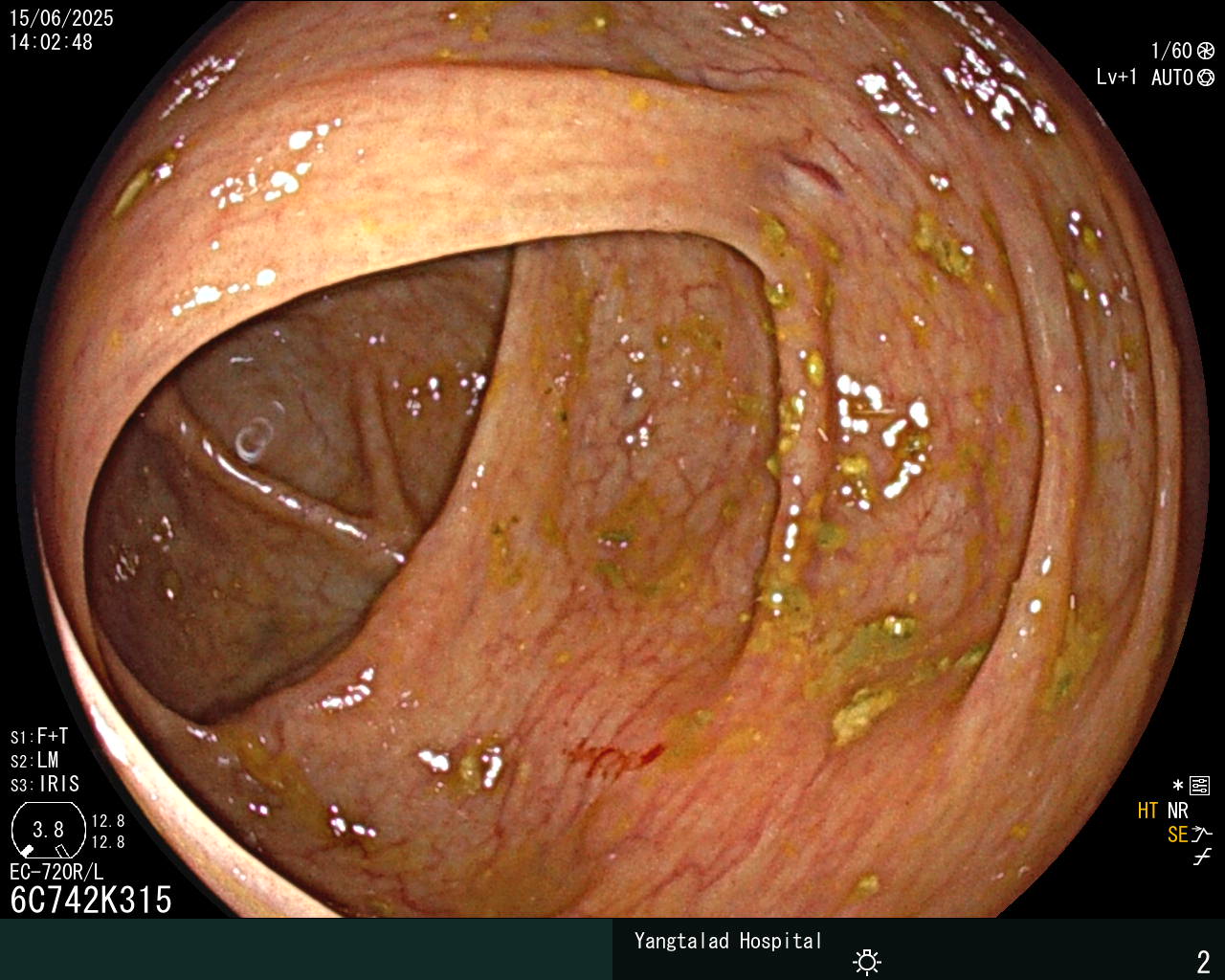
Task: Click the shutter speed fan icon
Action: pos(1206,51)
